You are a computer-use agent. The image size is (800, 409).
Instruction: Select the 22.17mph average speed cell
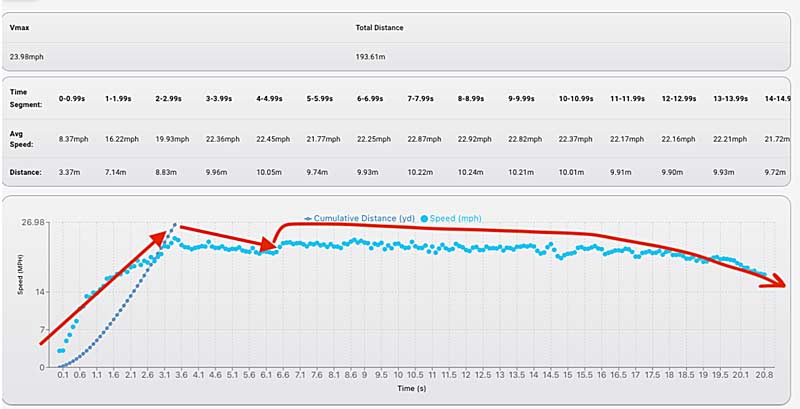628,139
